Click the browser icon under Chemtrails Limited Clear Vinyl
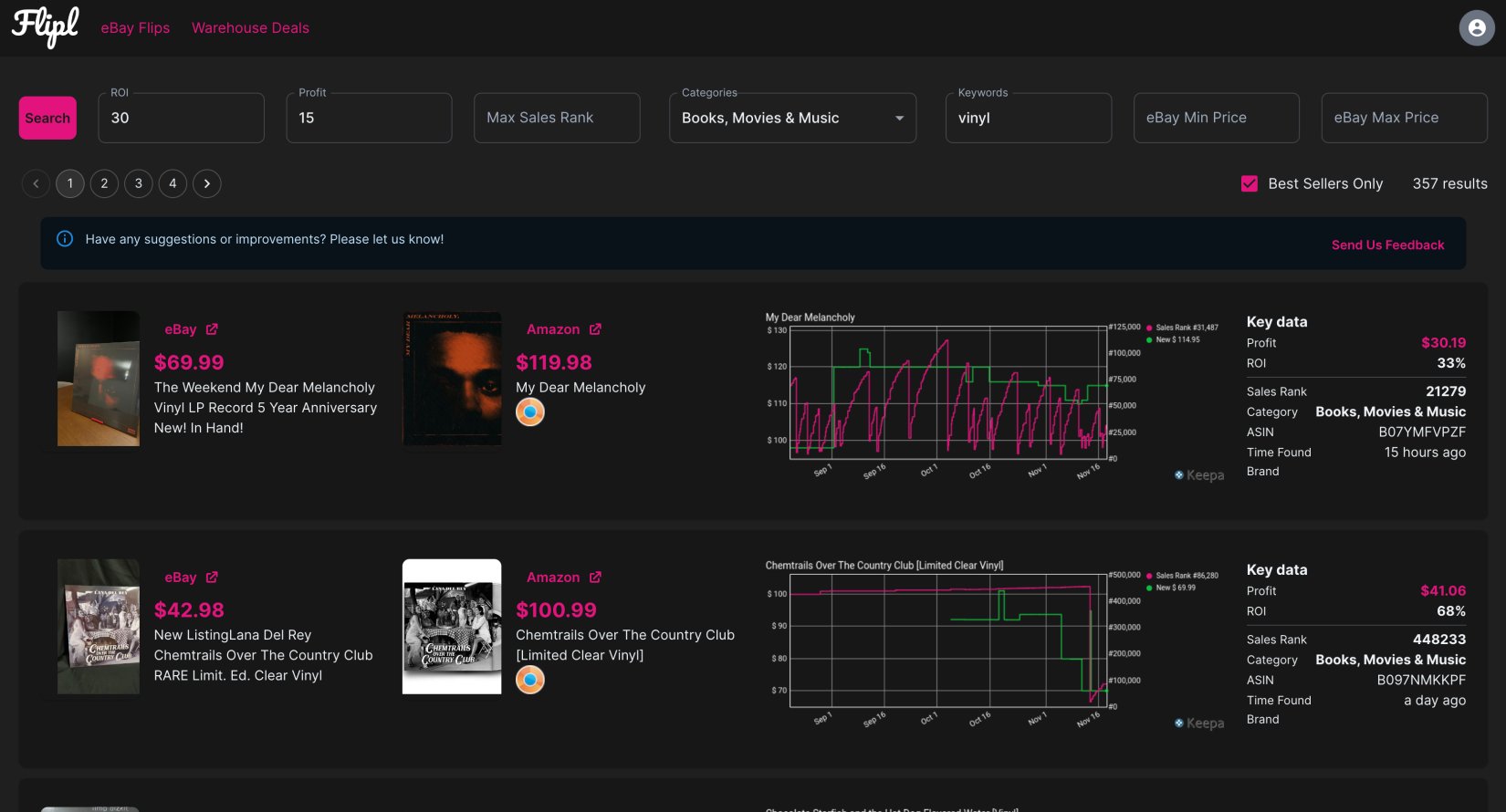1506x812 pixels. [530, 680]
